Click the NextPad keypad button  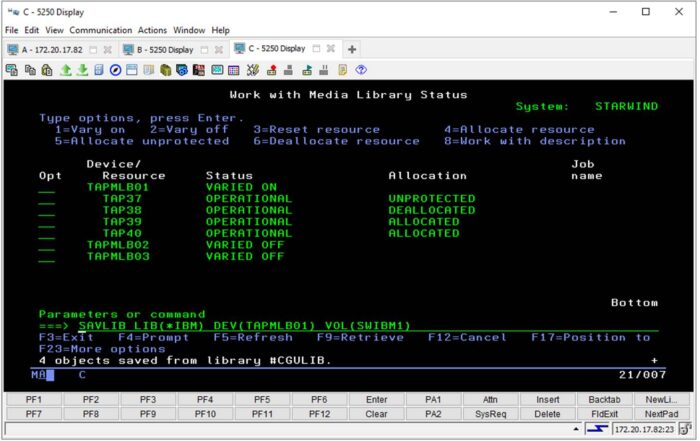pyautogui.click(x=661, y=413)
